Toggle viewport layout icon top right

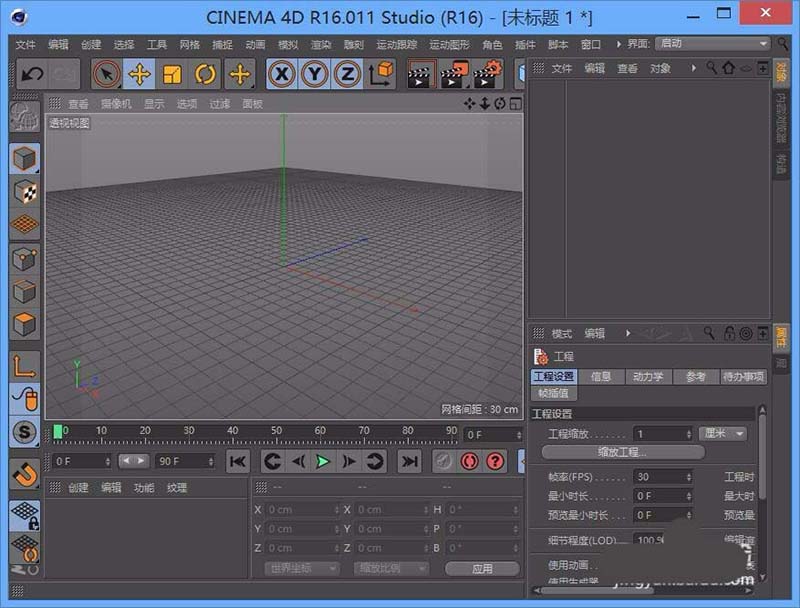click(x=515, y=104)
